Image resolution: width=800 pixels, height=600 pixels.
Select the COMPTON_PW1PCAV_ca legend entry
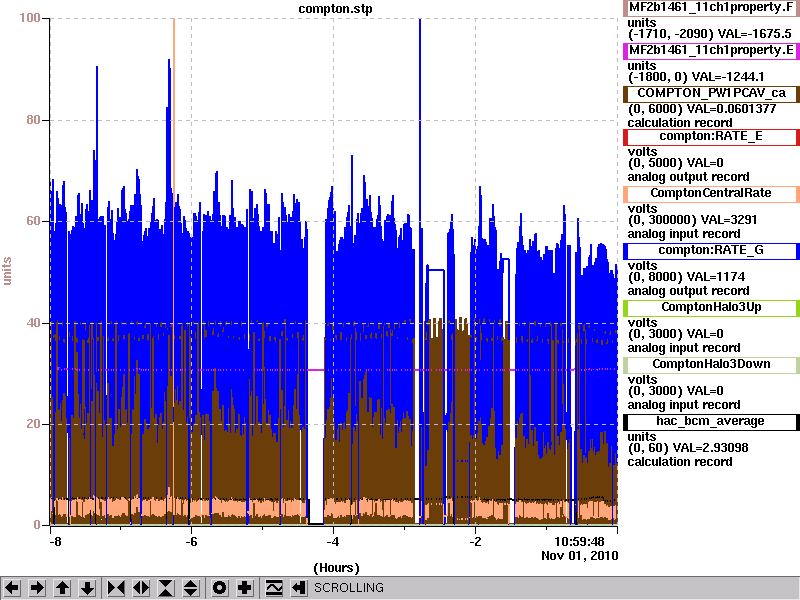click(x=711, y=93)
